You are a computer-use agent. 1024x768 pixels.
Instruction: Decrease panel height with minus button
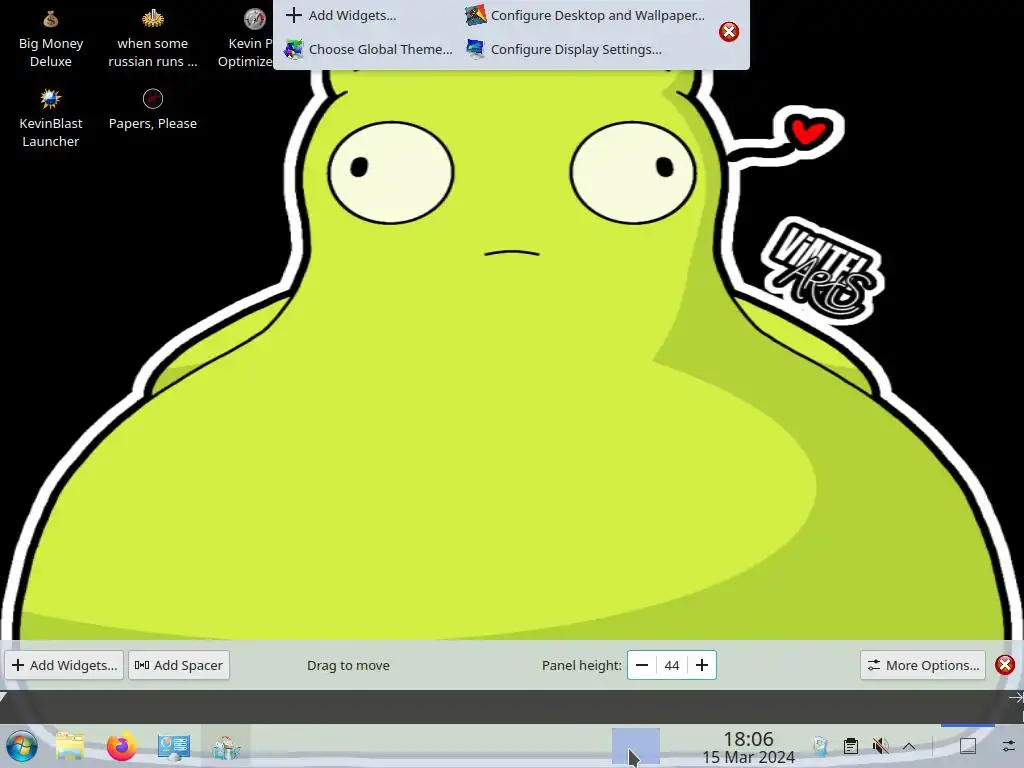(642, 665)
